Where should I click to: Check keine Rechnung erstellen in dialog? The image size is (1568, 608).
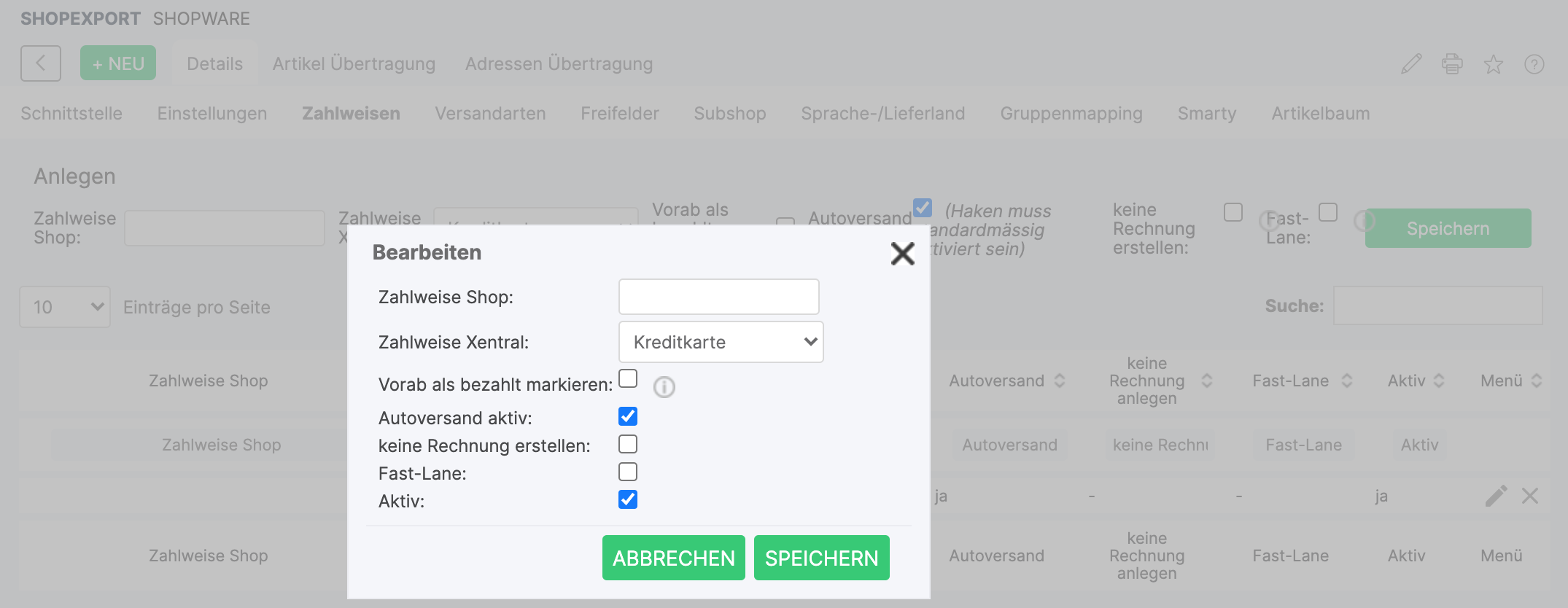pyautogui.click(x=628, y=444)
